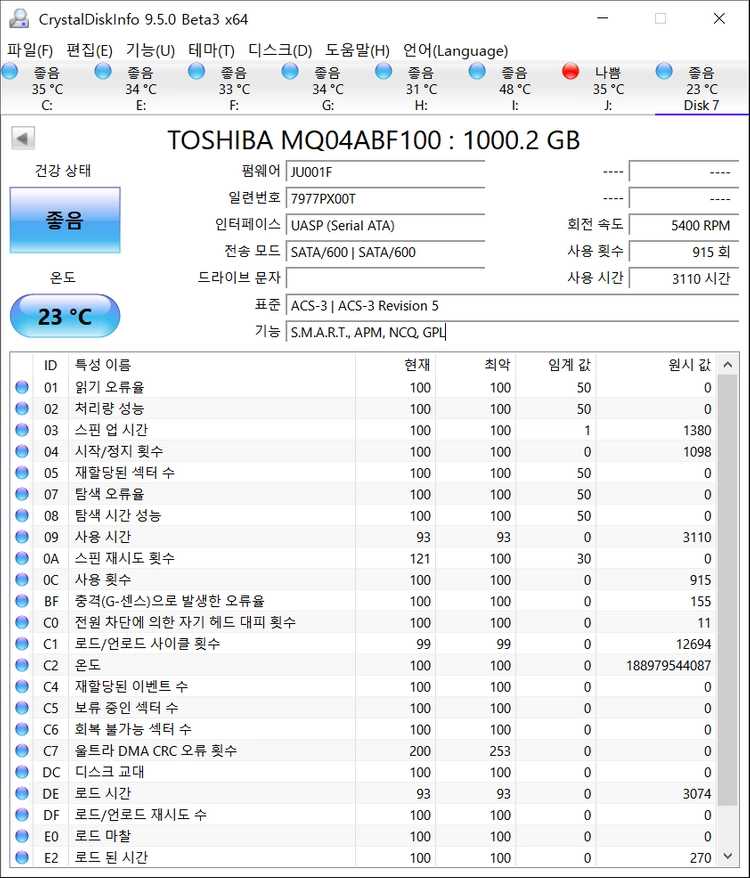Image resolution: width=750 pixels, height=878 pixels.
Task: Select the 전원 차단에 의한 자기 헤드 대피 횟수 row
Action: coord(364,623)
